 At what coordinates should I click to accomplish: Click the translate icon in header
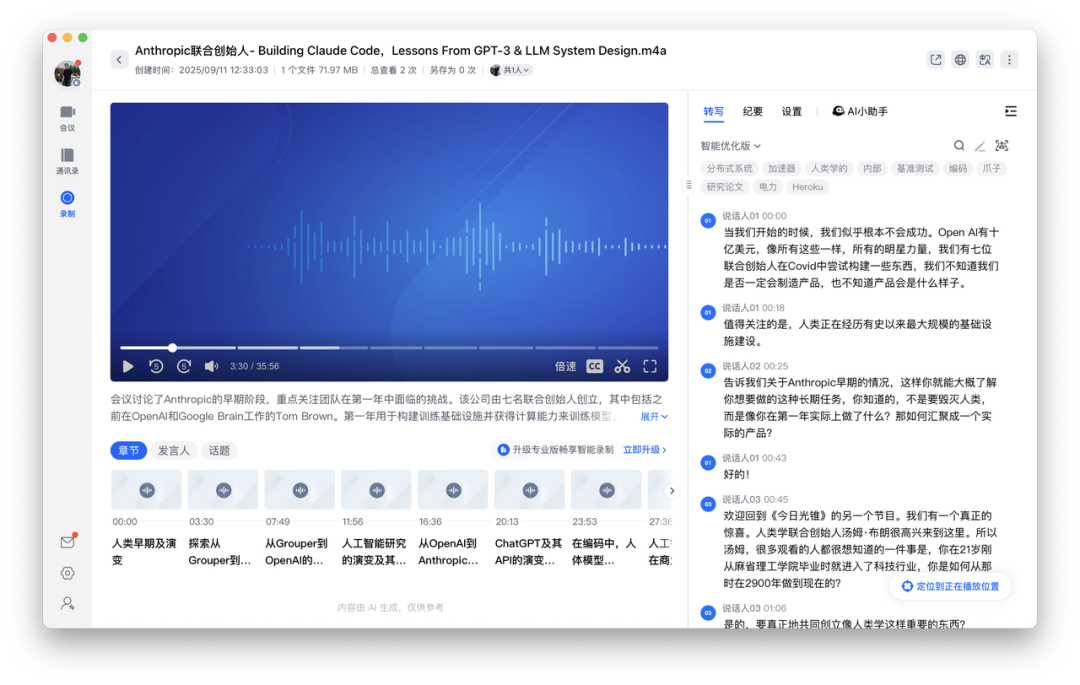[x=985, y=60]
